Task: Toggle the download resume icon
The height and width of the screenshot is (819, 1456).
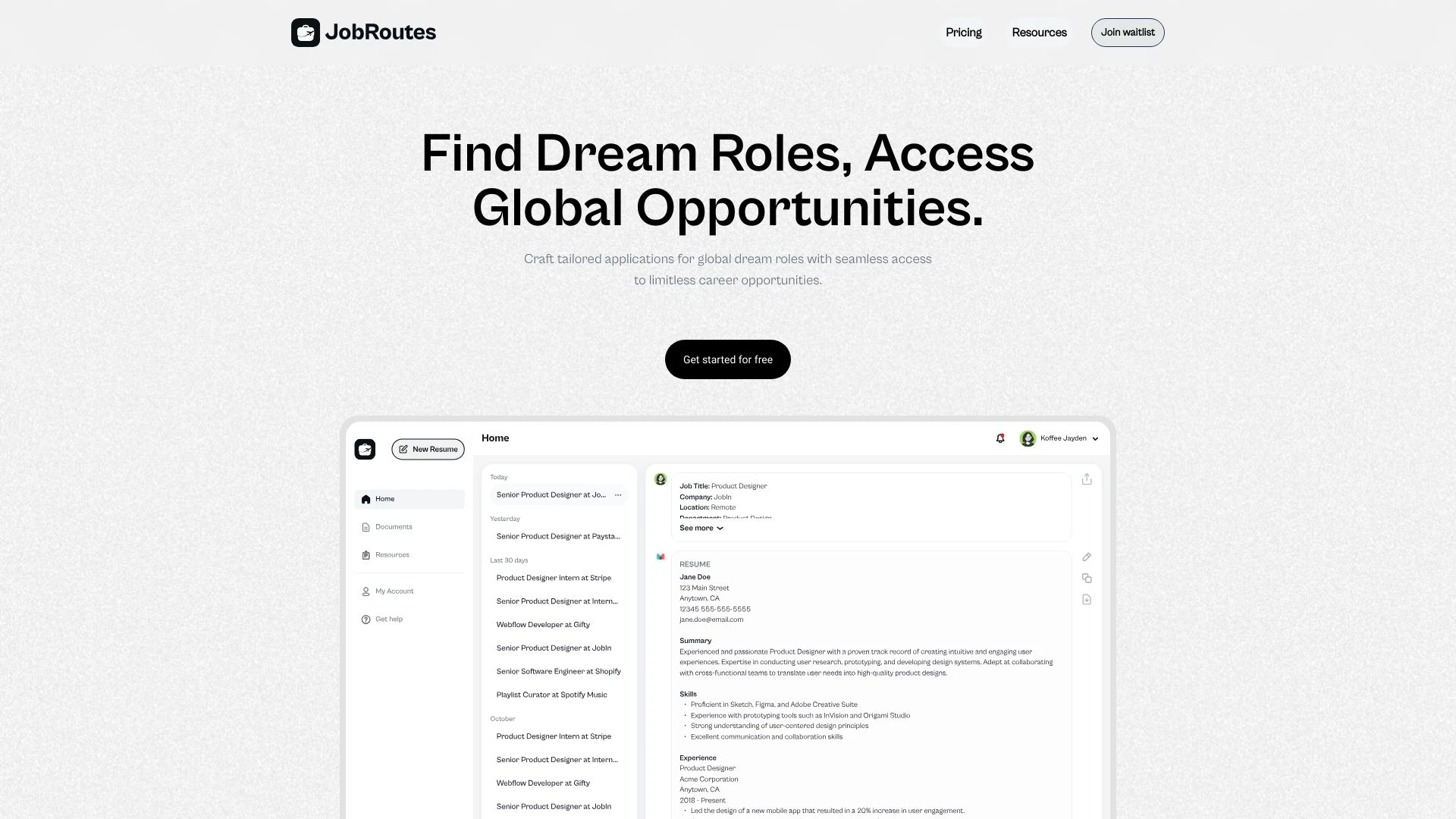Action: 1087,600
